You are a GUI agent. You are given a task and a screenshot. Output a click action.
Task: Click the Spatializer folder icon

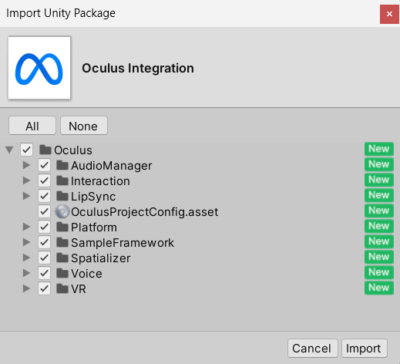pyautogui.click(x=62, y=258)
